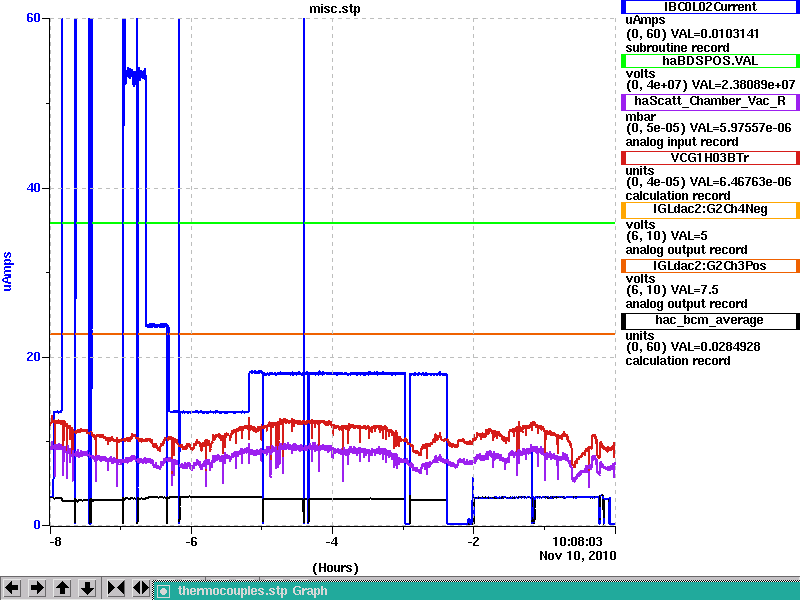Click the misc.stp graph title
Screen dimensions: 800x600
tap(335, 9)
